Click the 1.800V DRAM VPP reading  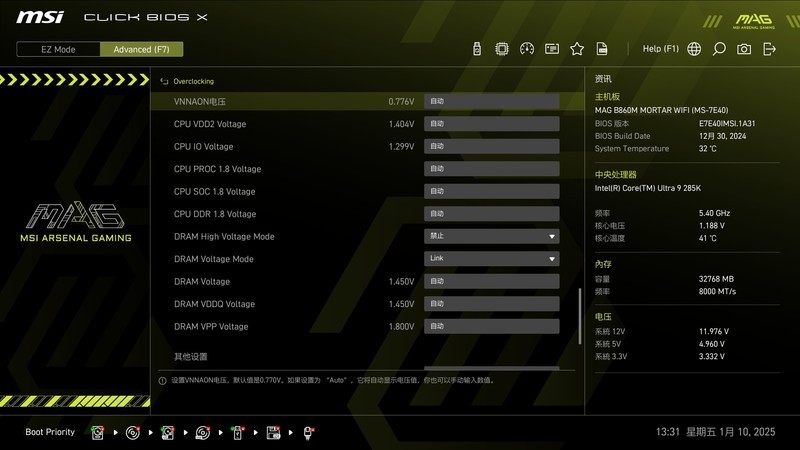click(401, 326)
